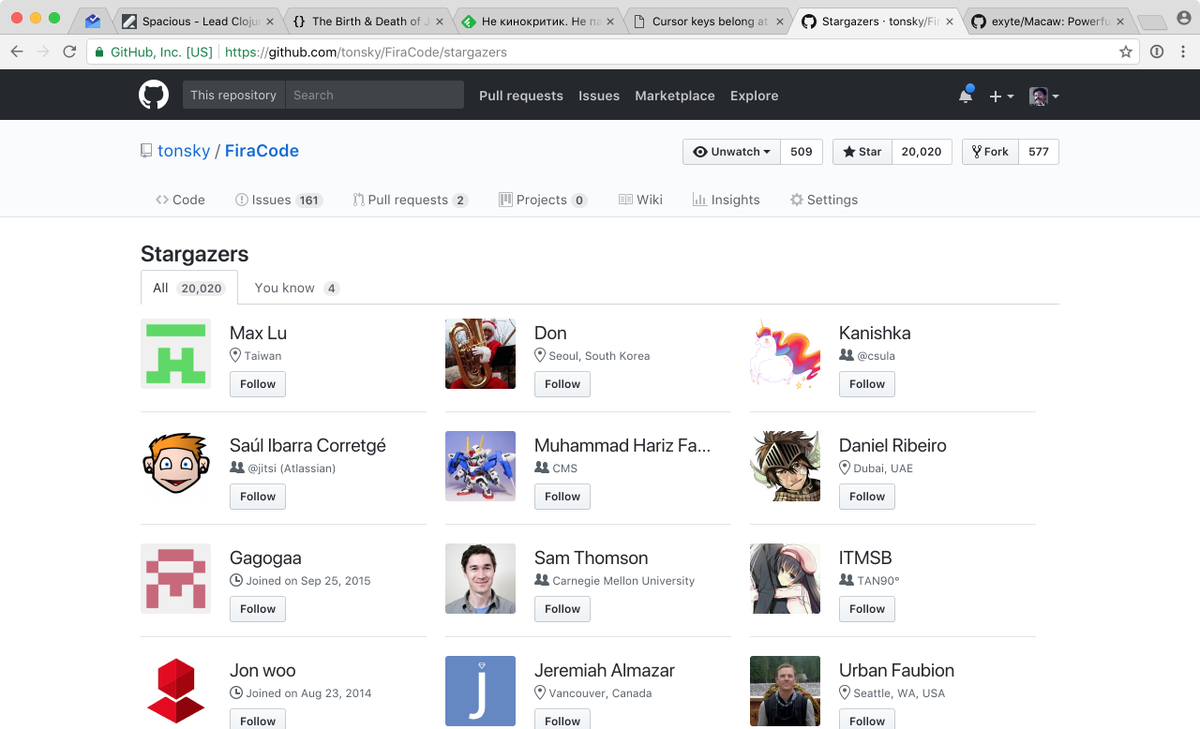Go to the tonsky owner link

184,151
